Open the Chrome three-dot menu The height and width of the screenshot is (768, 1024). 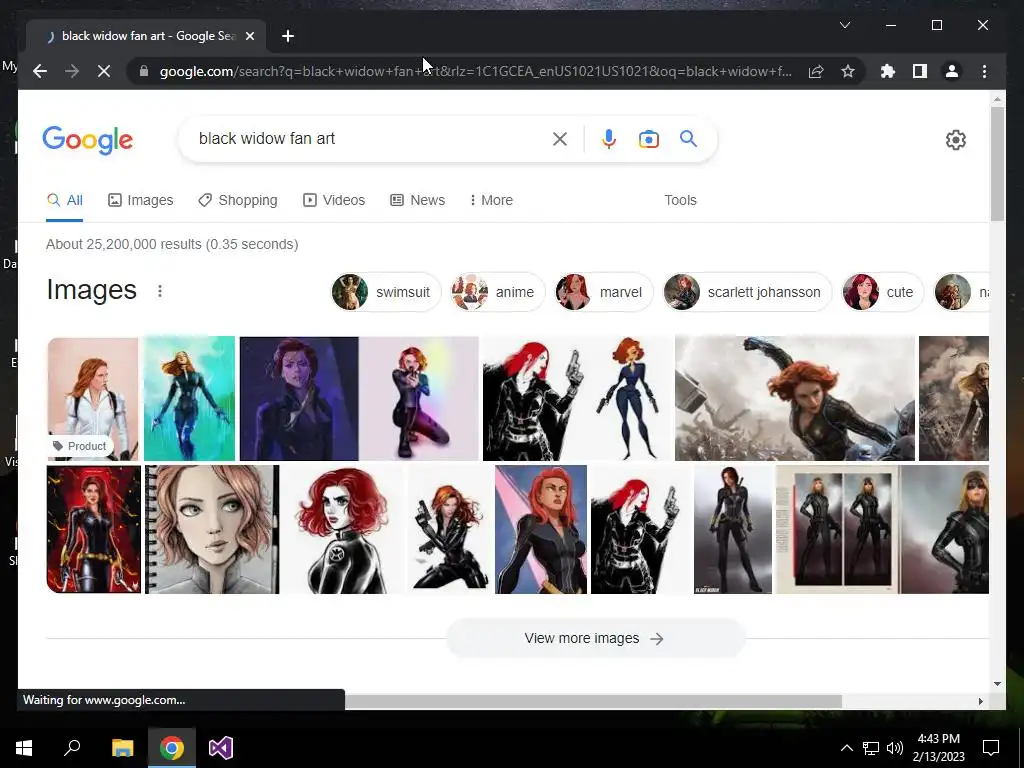[984, 71]
